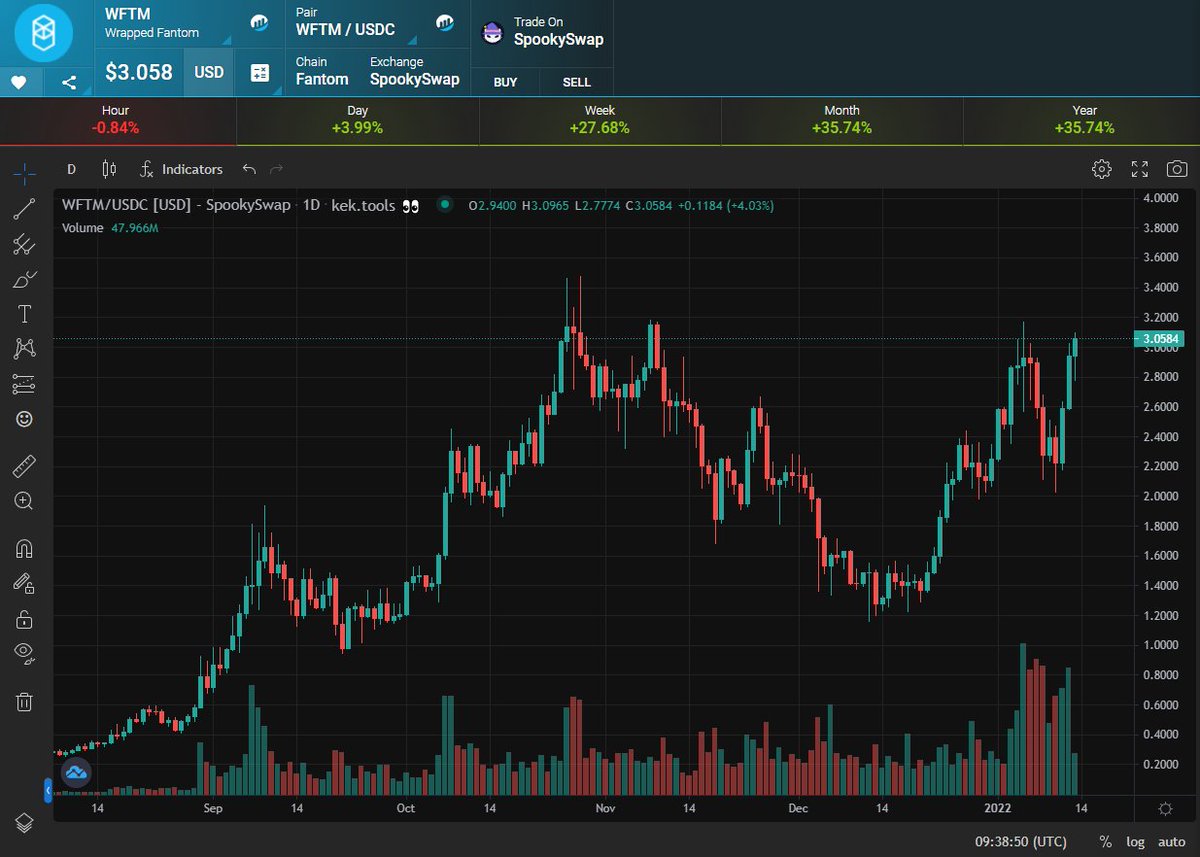Select the Text annotation tool
This screenshot has width=1200, height=857.
pyautogui.click(x=24, y=314)
